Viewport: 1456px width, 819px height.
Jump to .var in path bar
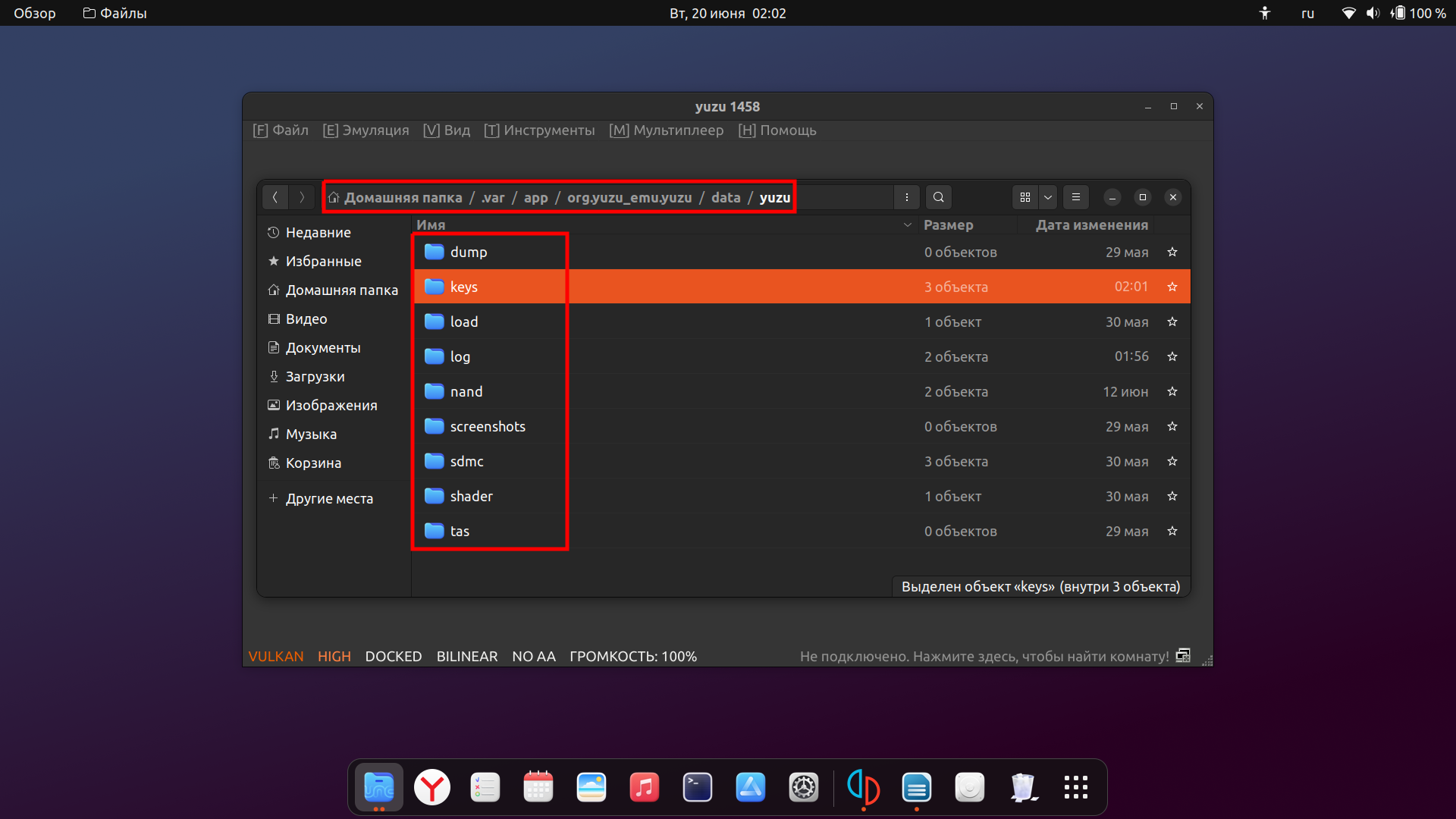click(x=493, y=197)
